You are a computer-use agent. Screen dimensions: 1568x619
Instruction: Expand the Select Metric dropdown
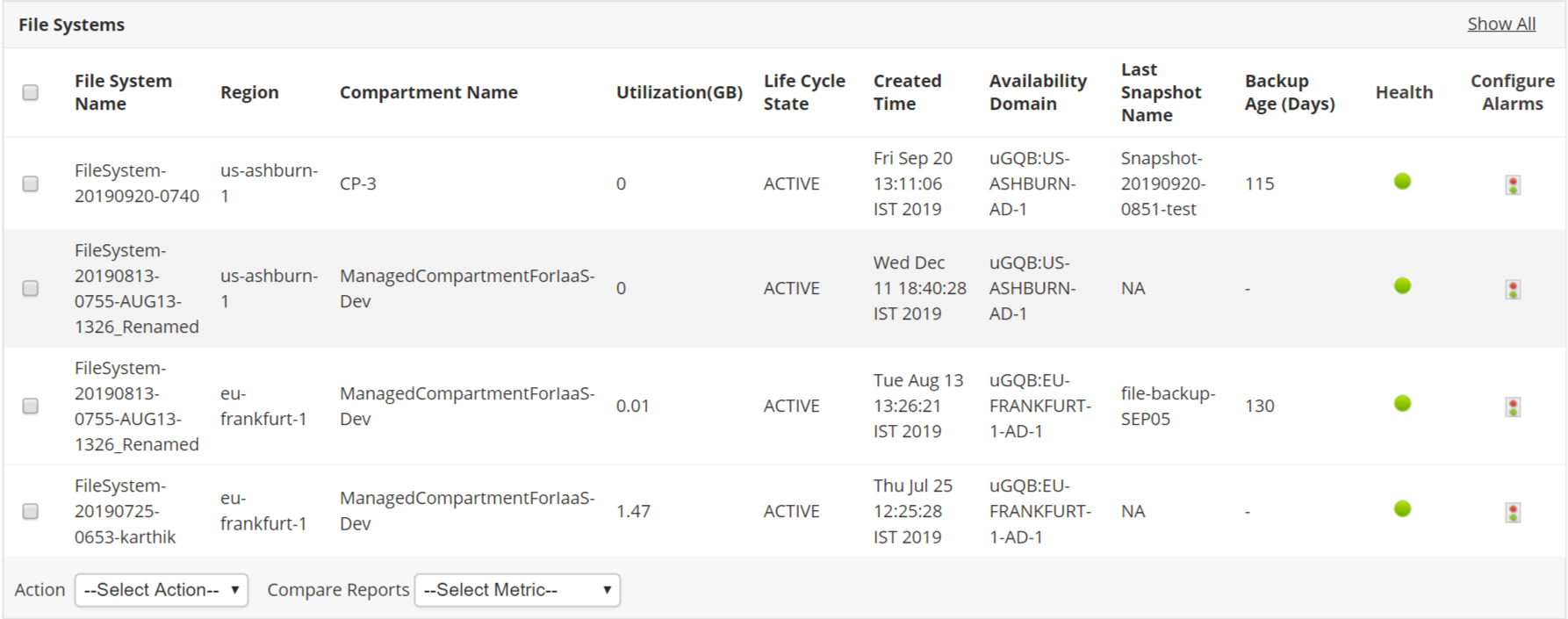[517, 590]
